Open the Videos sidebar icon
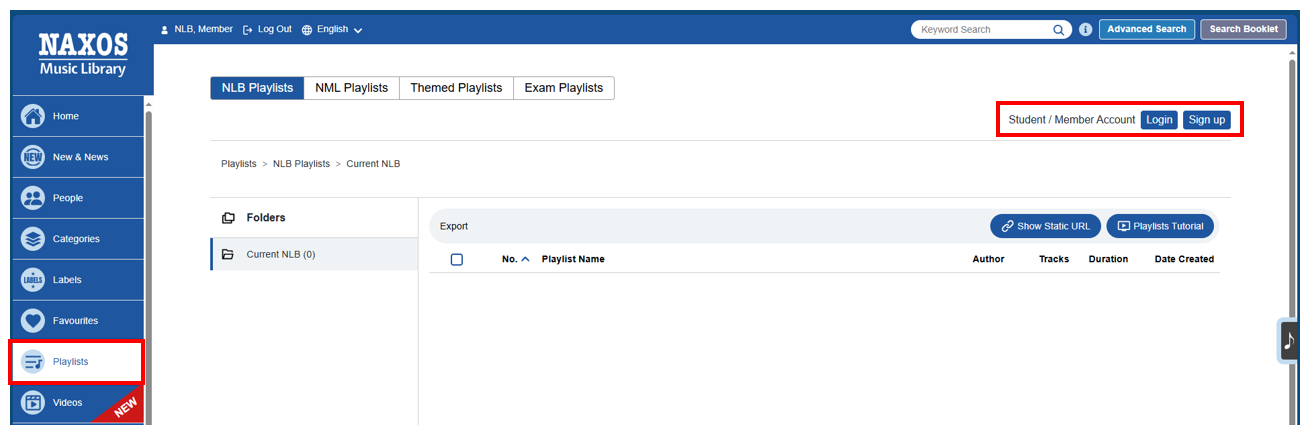 tap(33, 403)
